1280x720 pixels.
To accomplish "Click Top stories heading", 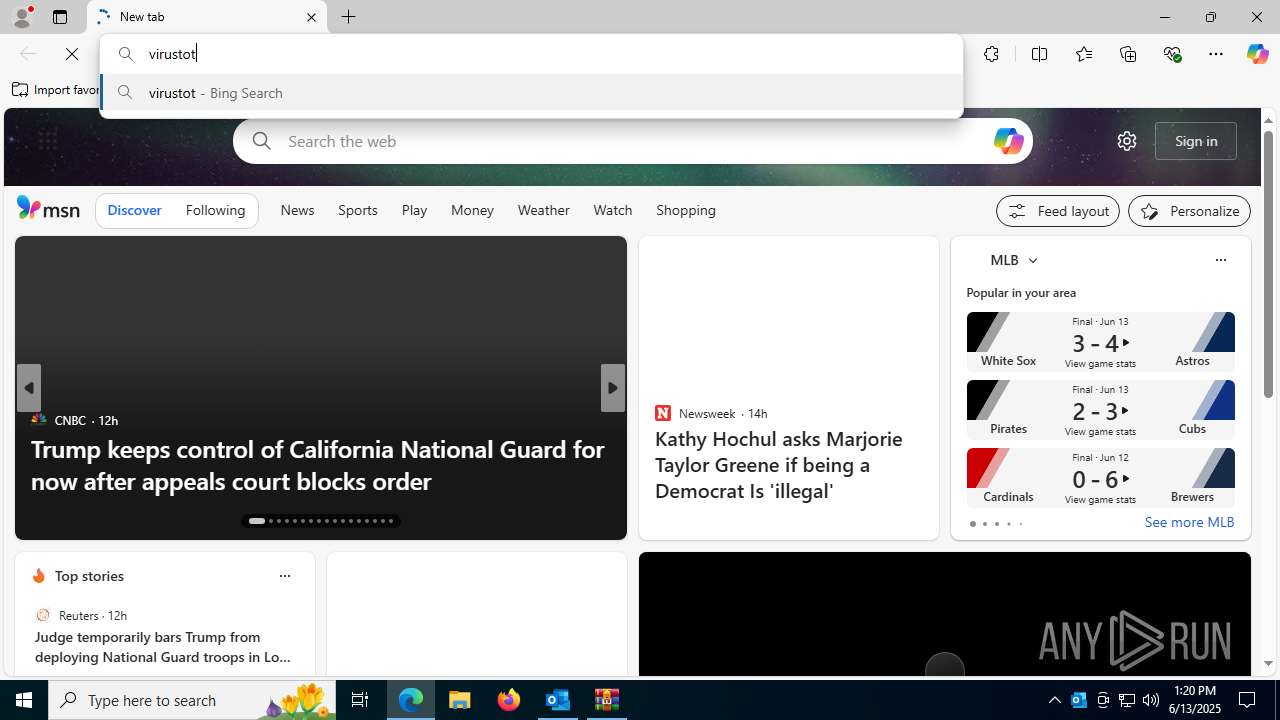I will pos(89,576).
